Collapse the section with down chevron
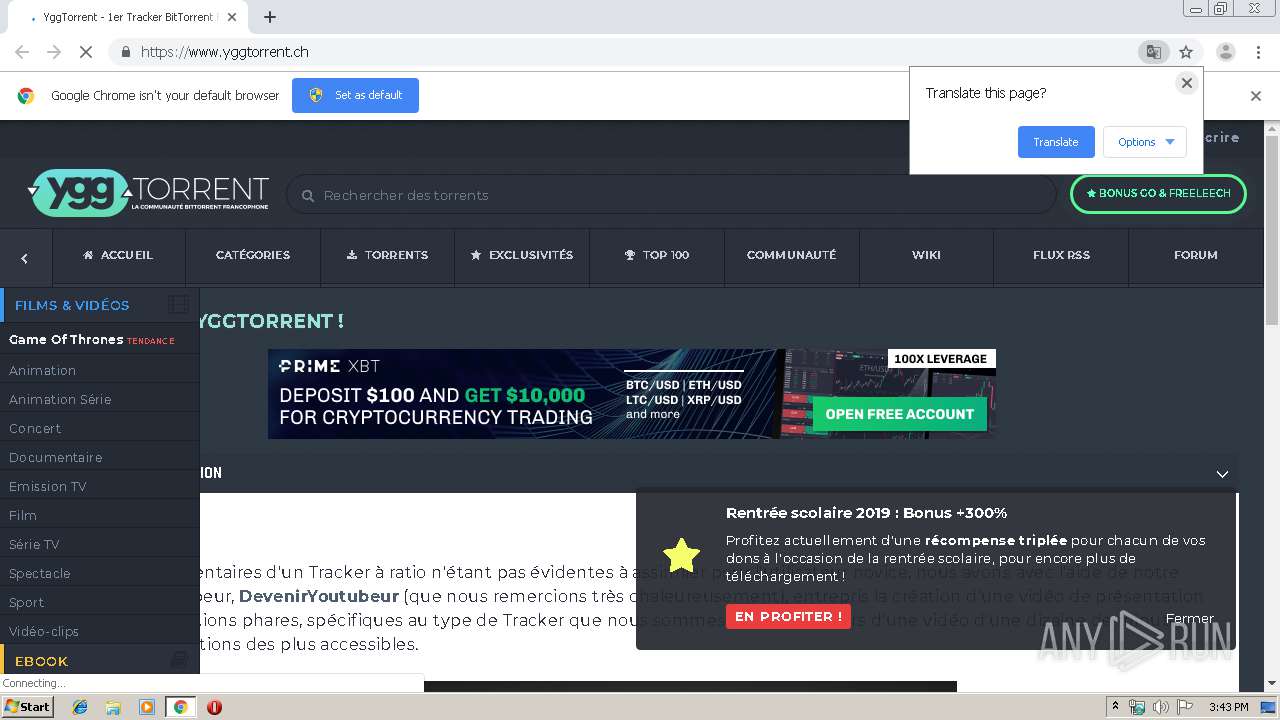1280x720 pixels. point(1222,473)
